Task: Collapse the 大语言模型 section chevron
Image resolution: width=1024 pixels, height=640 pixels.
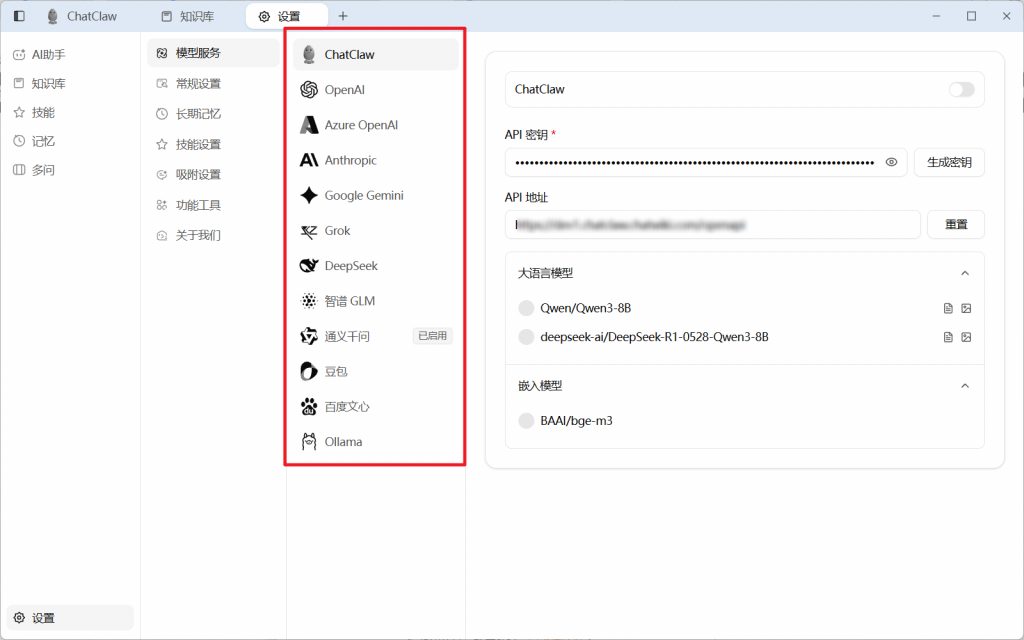Action: click(965, 273)
